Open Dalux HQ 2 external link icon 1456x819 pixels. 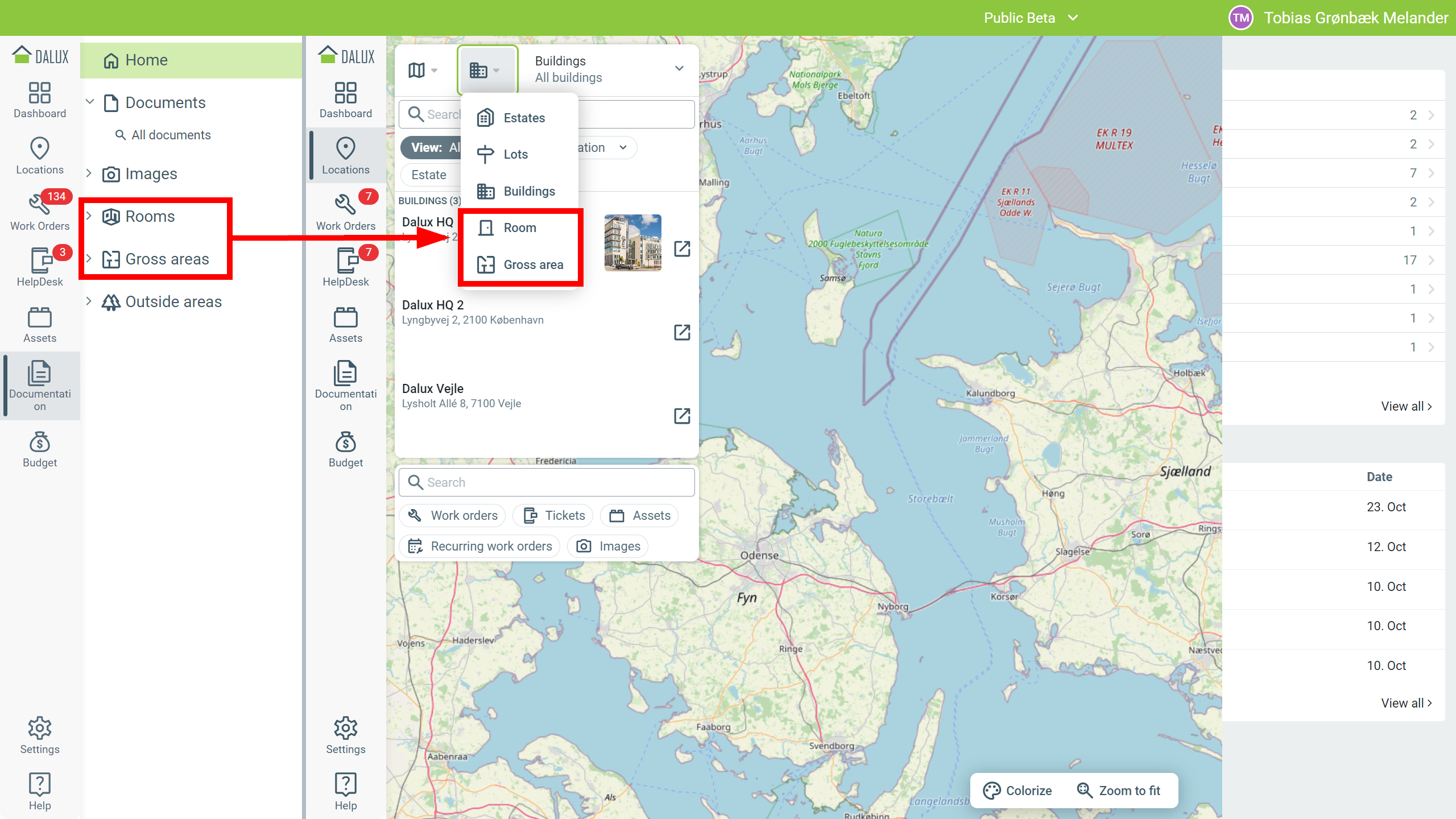[682, 332]
